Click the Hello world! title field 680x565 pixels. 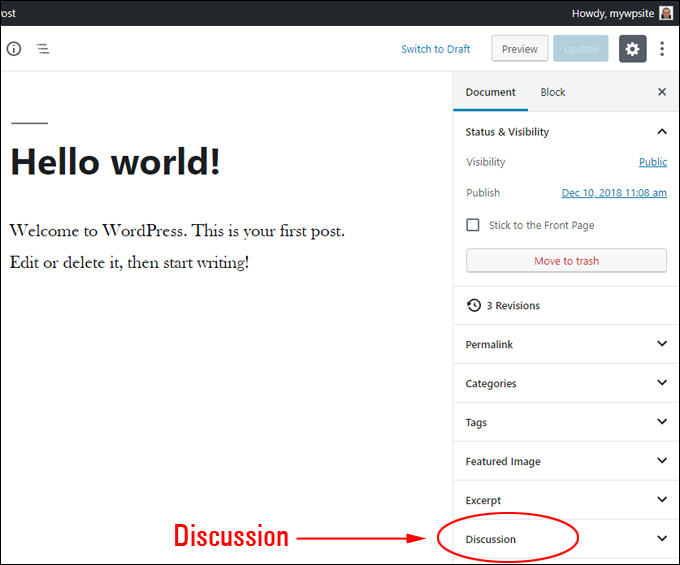click(x=115, y=162)
